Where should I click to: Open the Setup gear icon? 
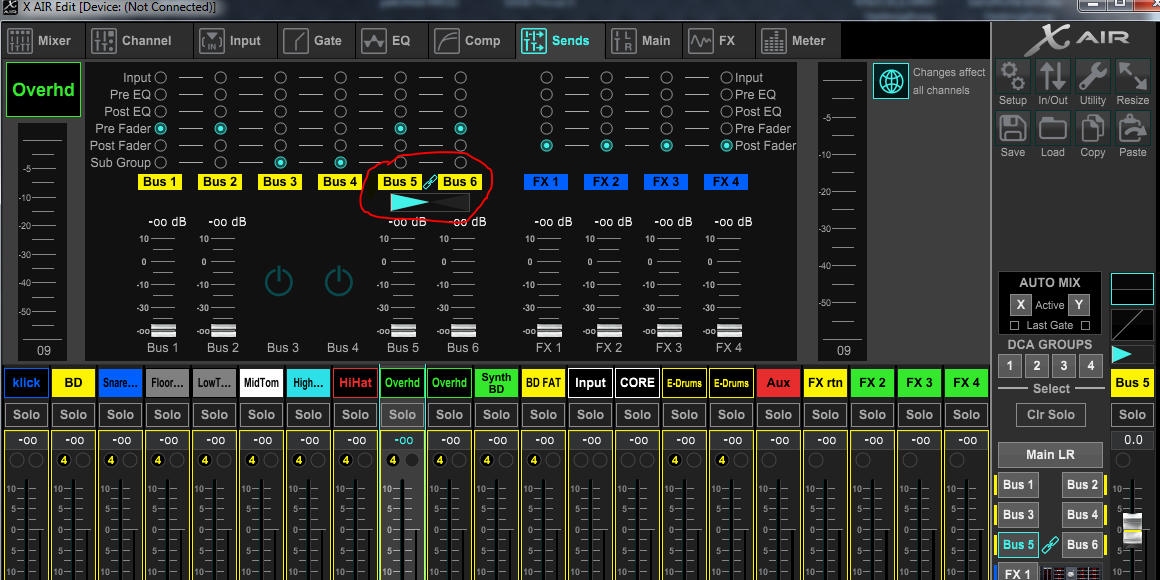[1012, 76]
